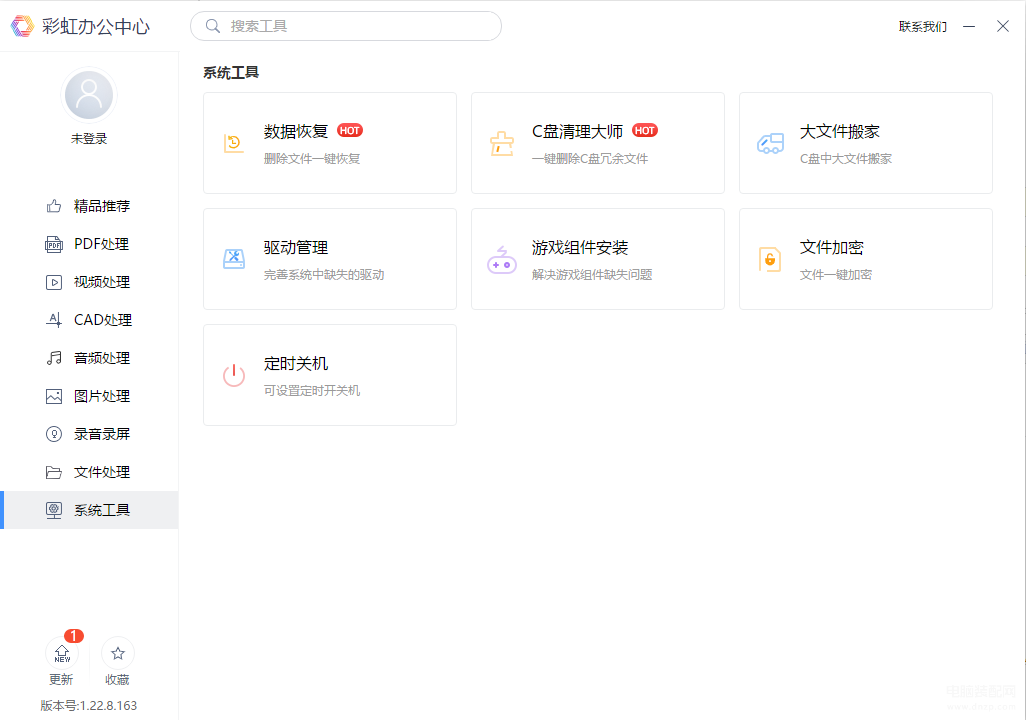
Task: Open the 文件加密 tool title
Action: pyautogui.click(x=832, y=247)
